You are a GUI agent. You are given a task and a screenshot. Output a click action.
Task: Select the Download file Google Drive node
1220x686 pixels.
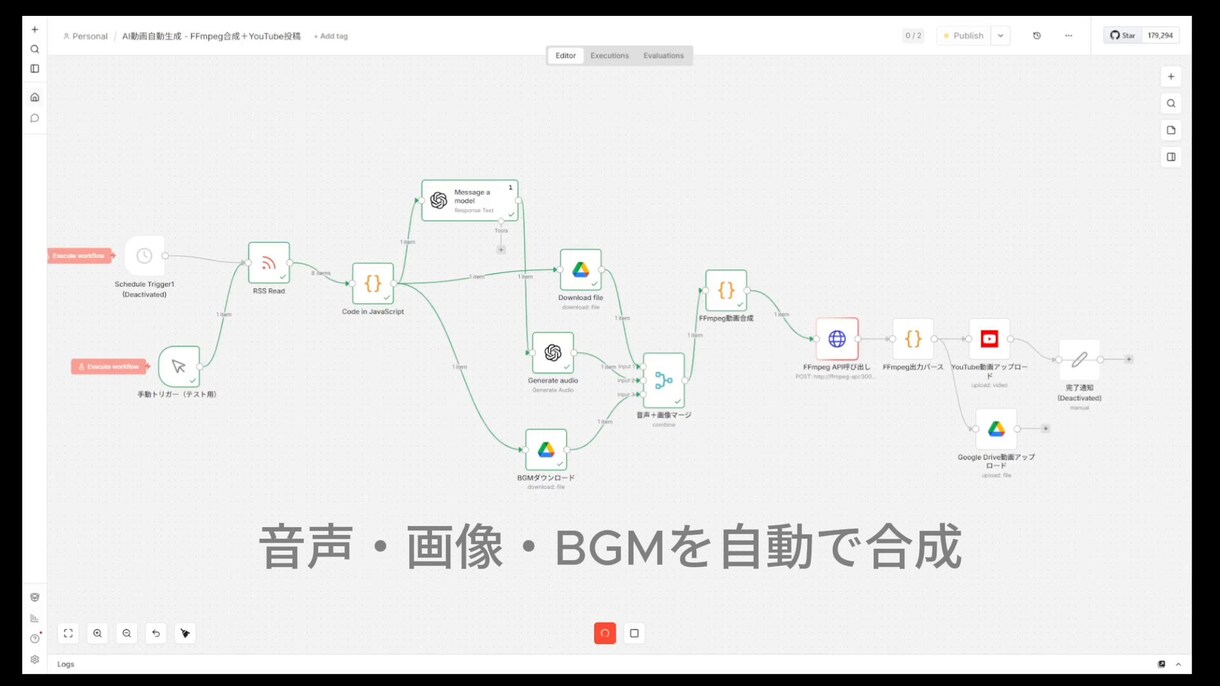coord(581,270)
